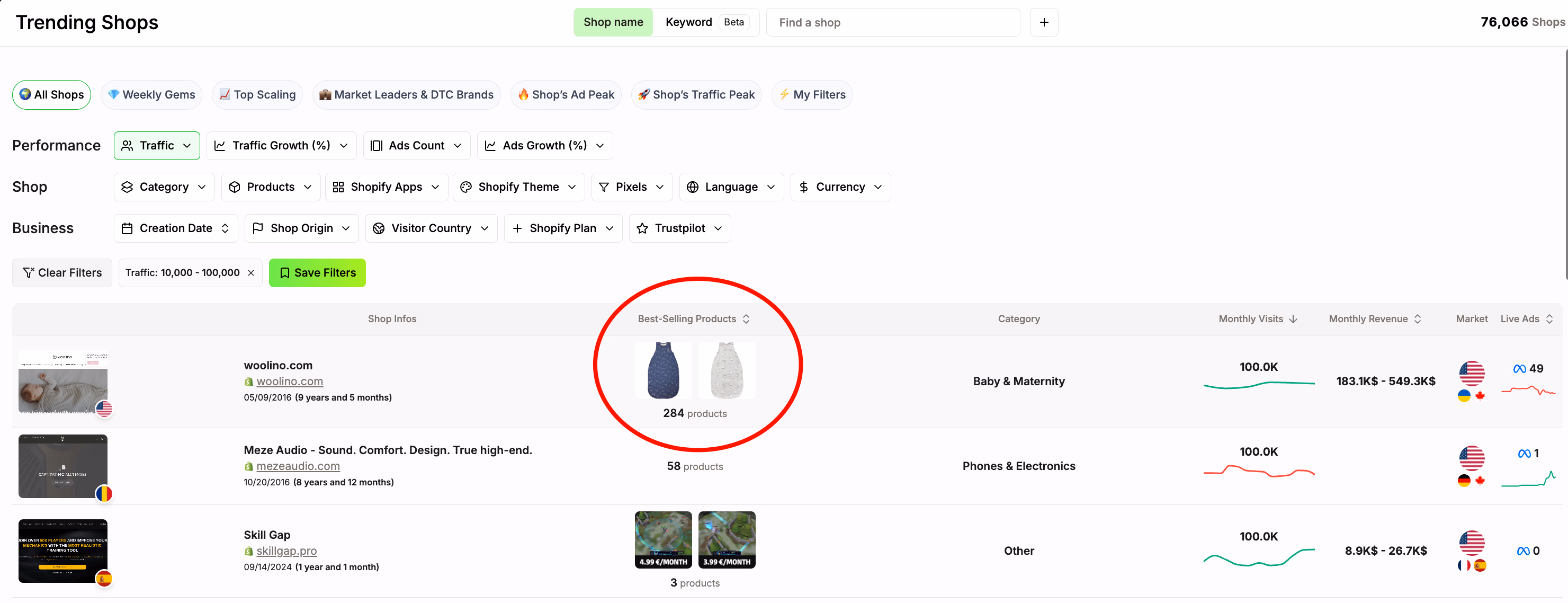Click woolino monthly visits sparkline chart
Viewport: 1568px width, 603px height.
pos(1258,384)
